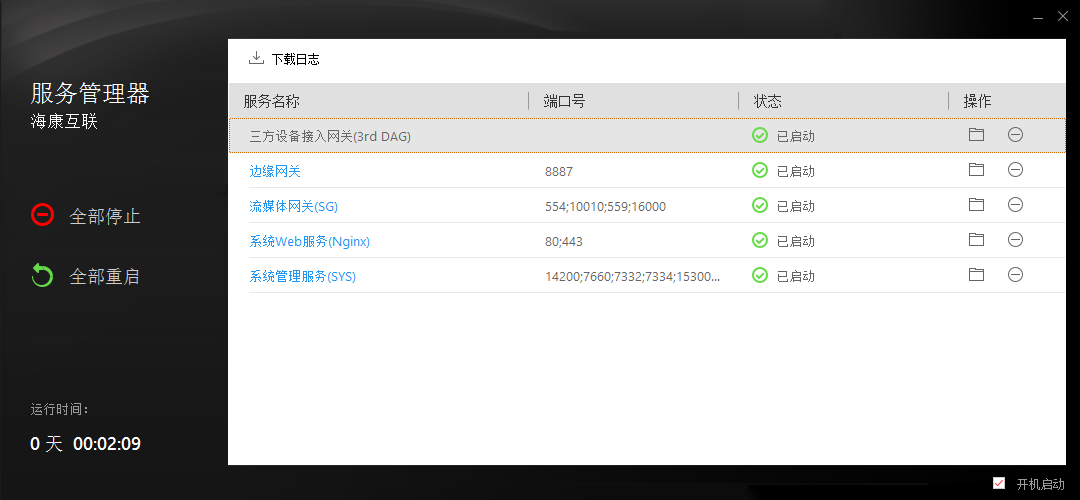Click 下载日志 to download logs

pos(284,59)
